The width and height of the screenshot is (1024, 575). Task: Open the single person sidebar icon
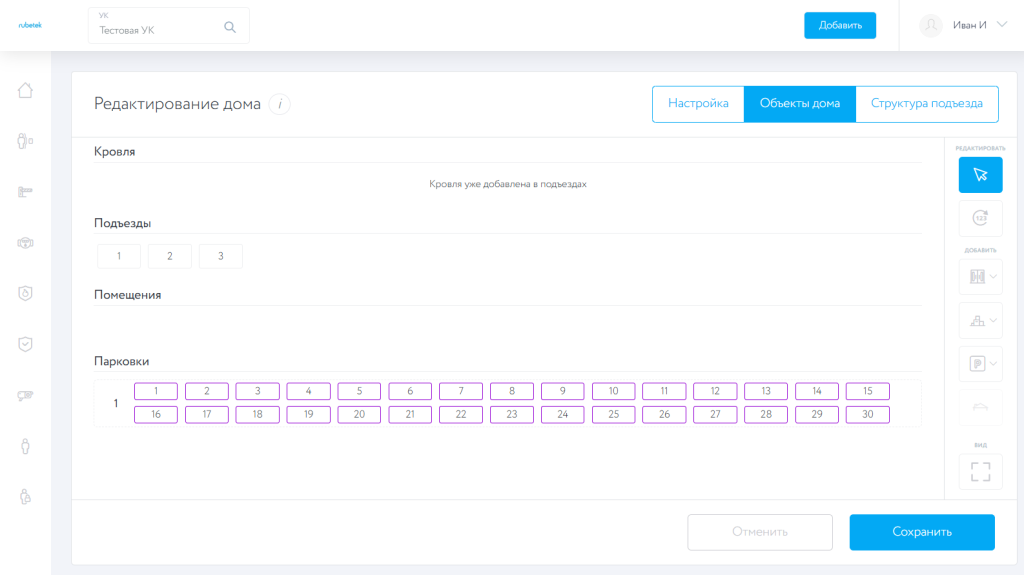[25, 446]
